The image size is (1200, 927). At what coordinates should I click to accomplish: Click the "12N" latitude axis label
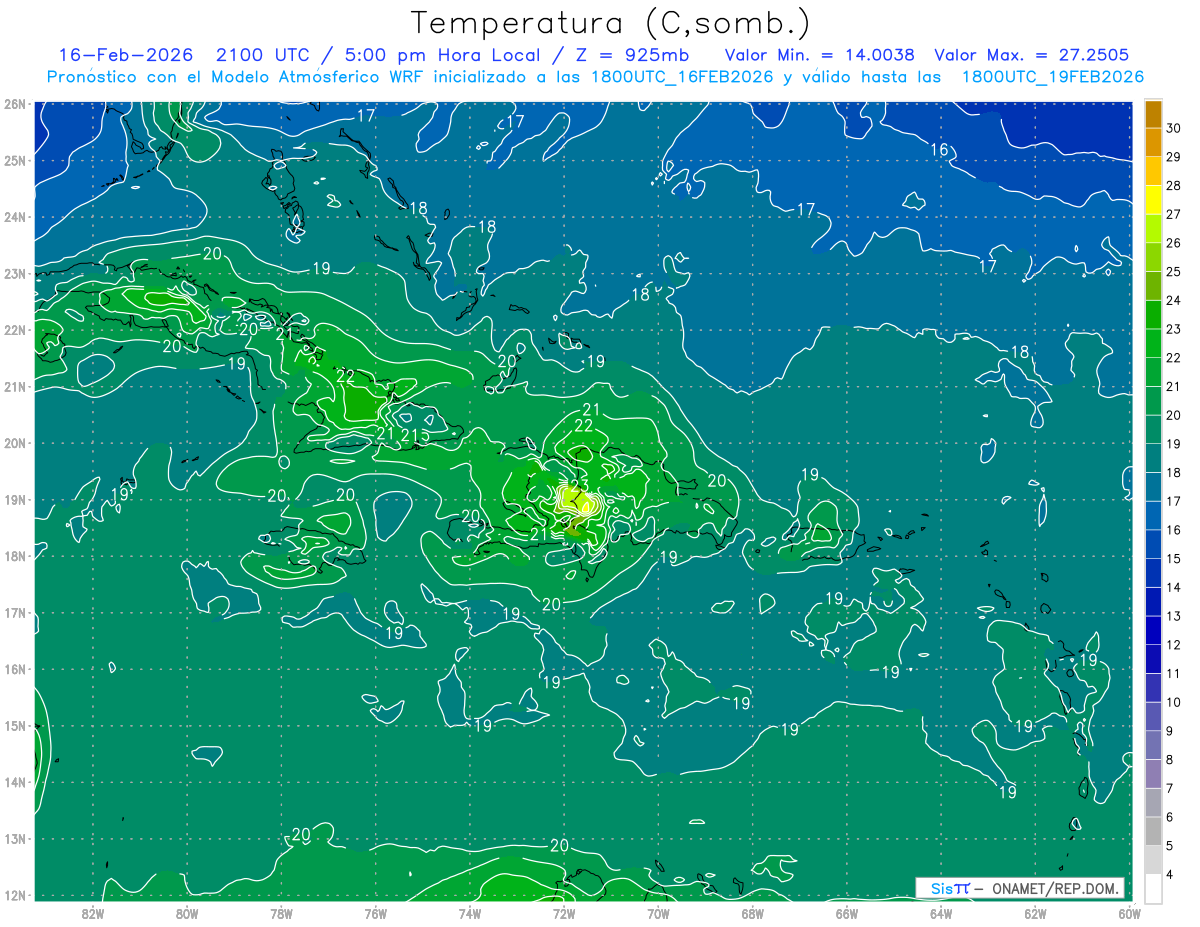click(15, 896)
